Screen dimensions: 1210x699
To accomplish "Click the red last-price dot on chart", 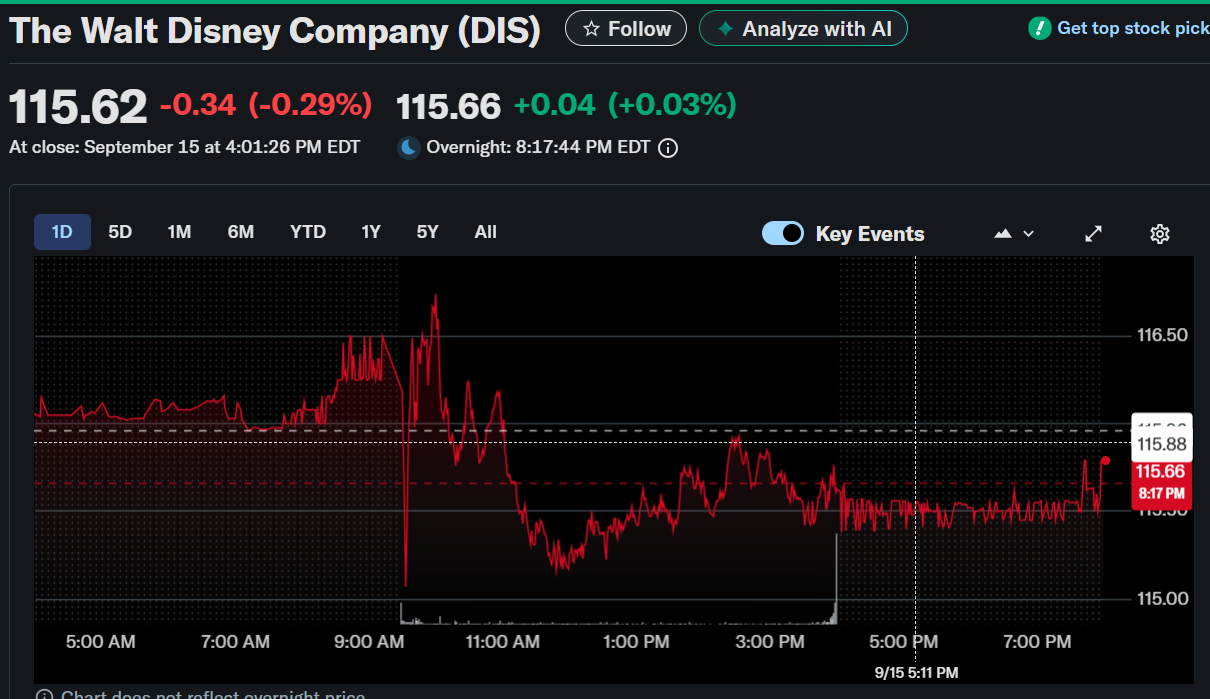I will 1105,461.
